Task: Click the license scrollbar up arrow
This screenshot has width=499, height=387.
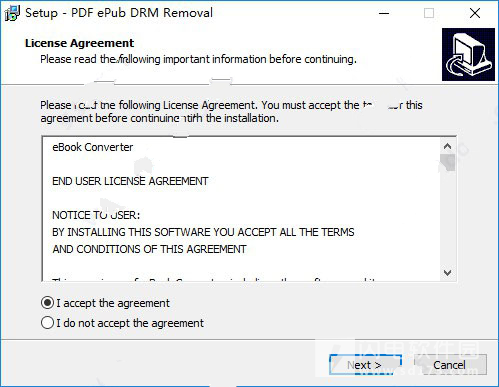Action: pyautogui.click(x=448, y=146)
